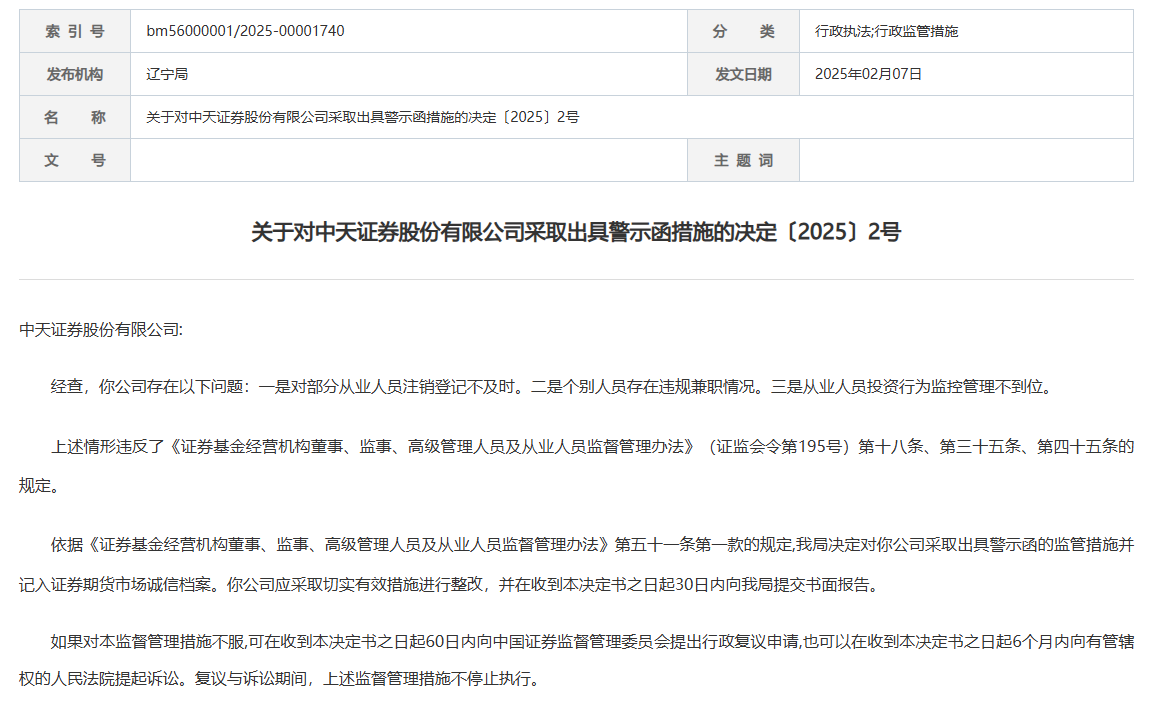Select index number bm56000001/2025-00001740
The width and height of the screenshot is (1152, 719).
point(245,31)
